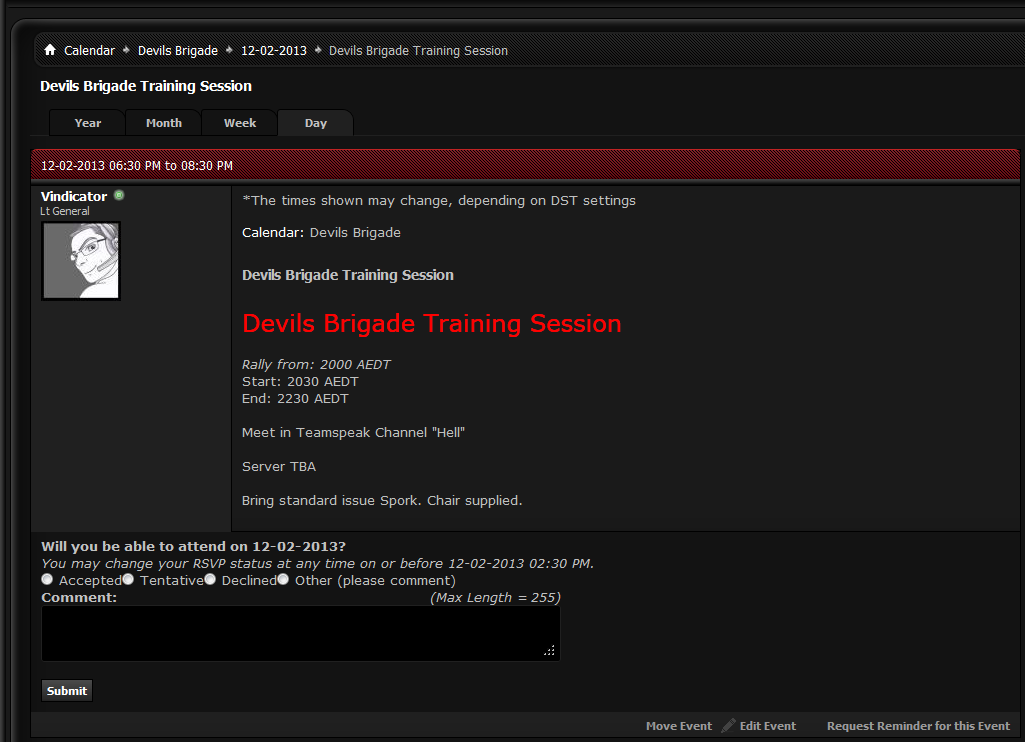This screenshot has width=1025, height=742.
Task: Open Request Reminder for this Event
Action: [x=918, y=726]
